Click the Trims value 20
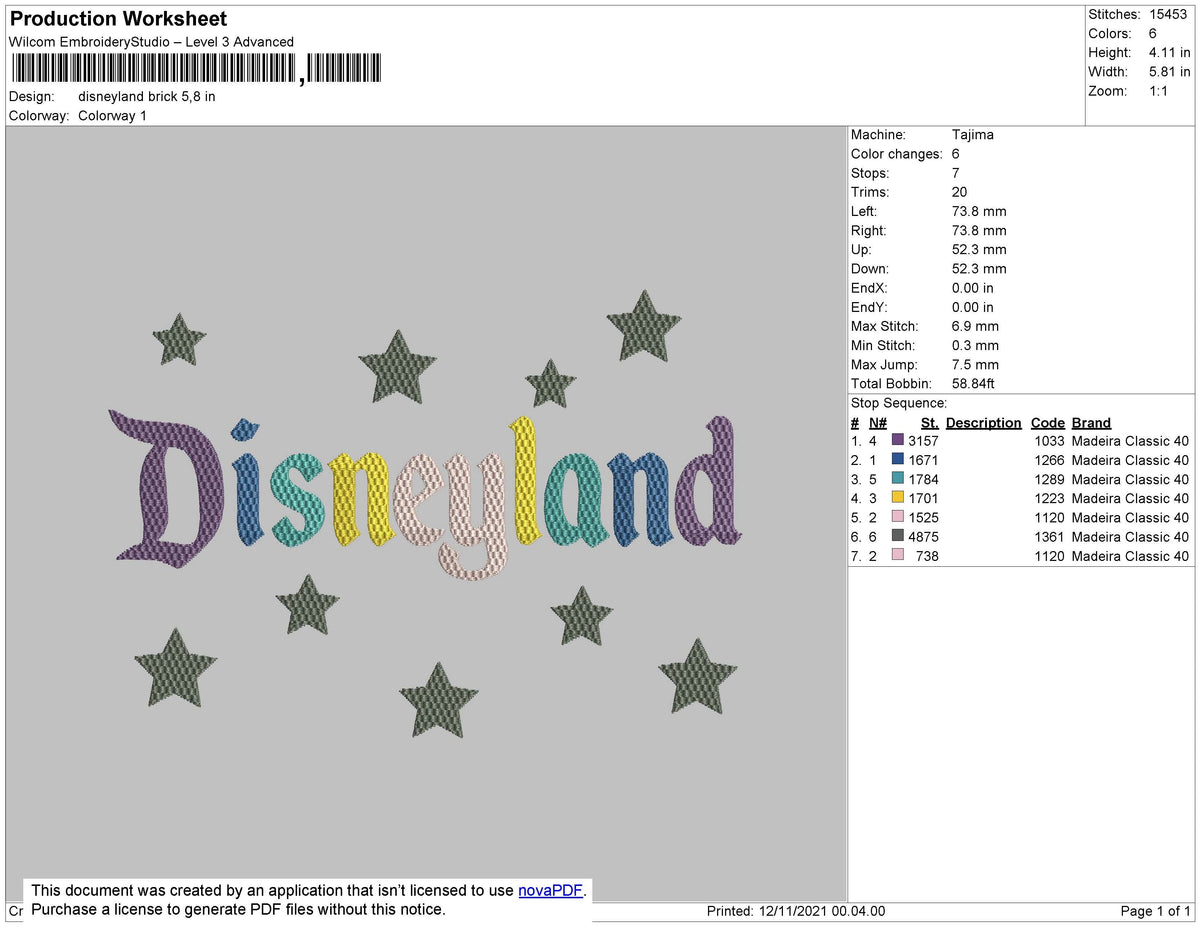 (x=960, y=192)
